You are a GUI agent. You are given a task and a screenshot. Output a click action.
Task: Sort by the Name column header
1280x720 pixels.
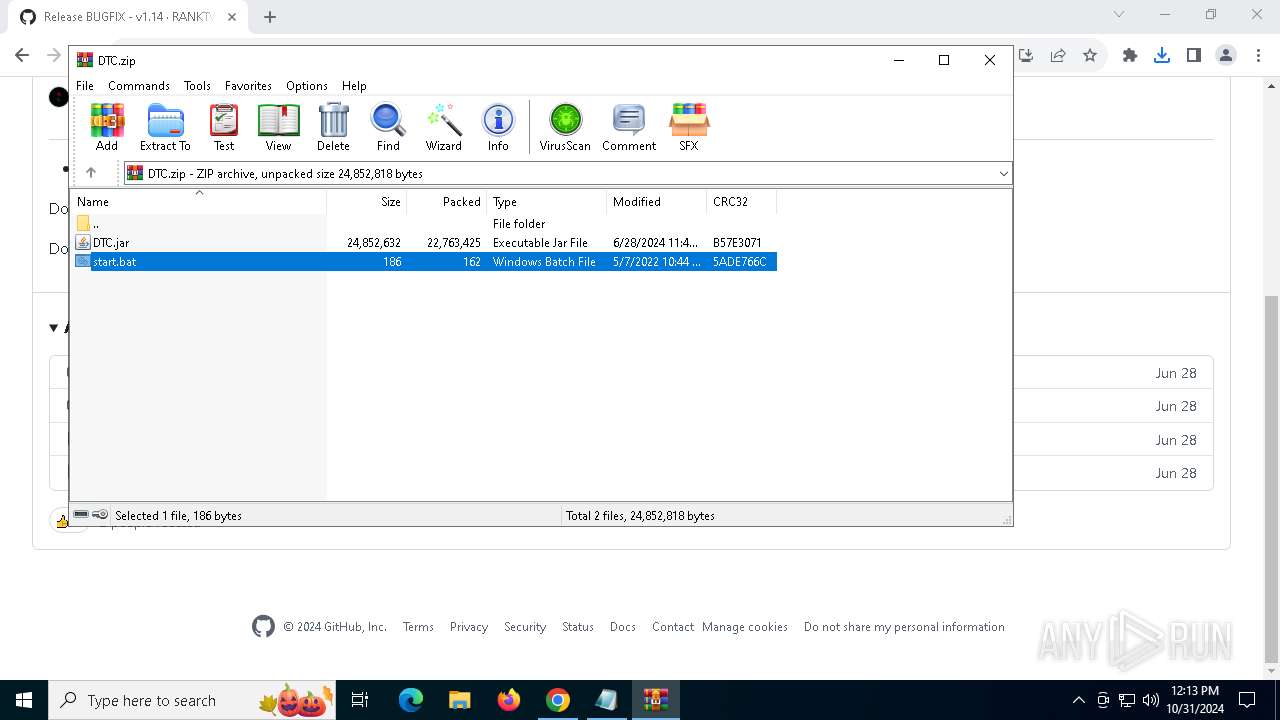click(198, 202)
